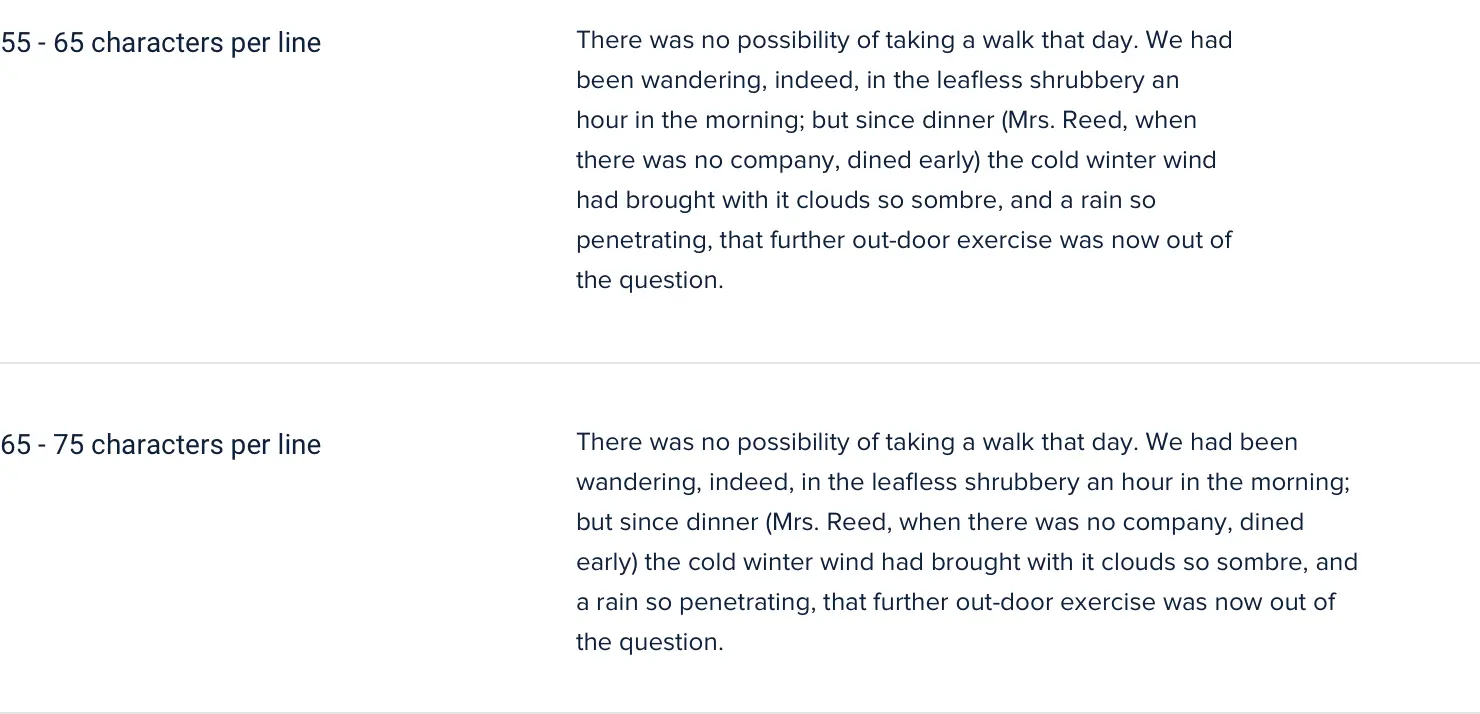
Task: Click the line starting "early) the cold winter"
Action: point(967,563)
